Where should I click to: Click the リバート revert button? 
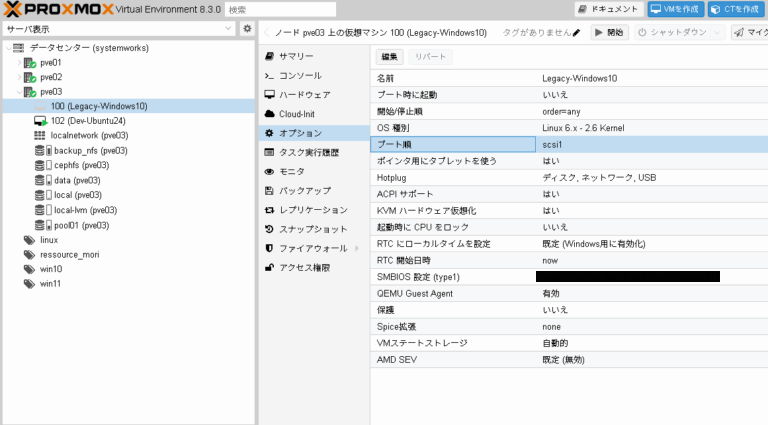tap(431, 57)
